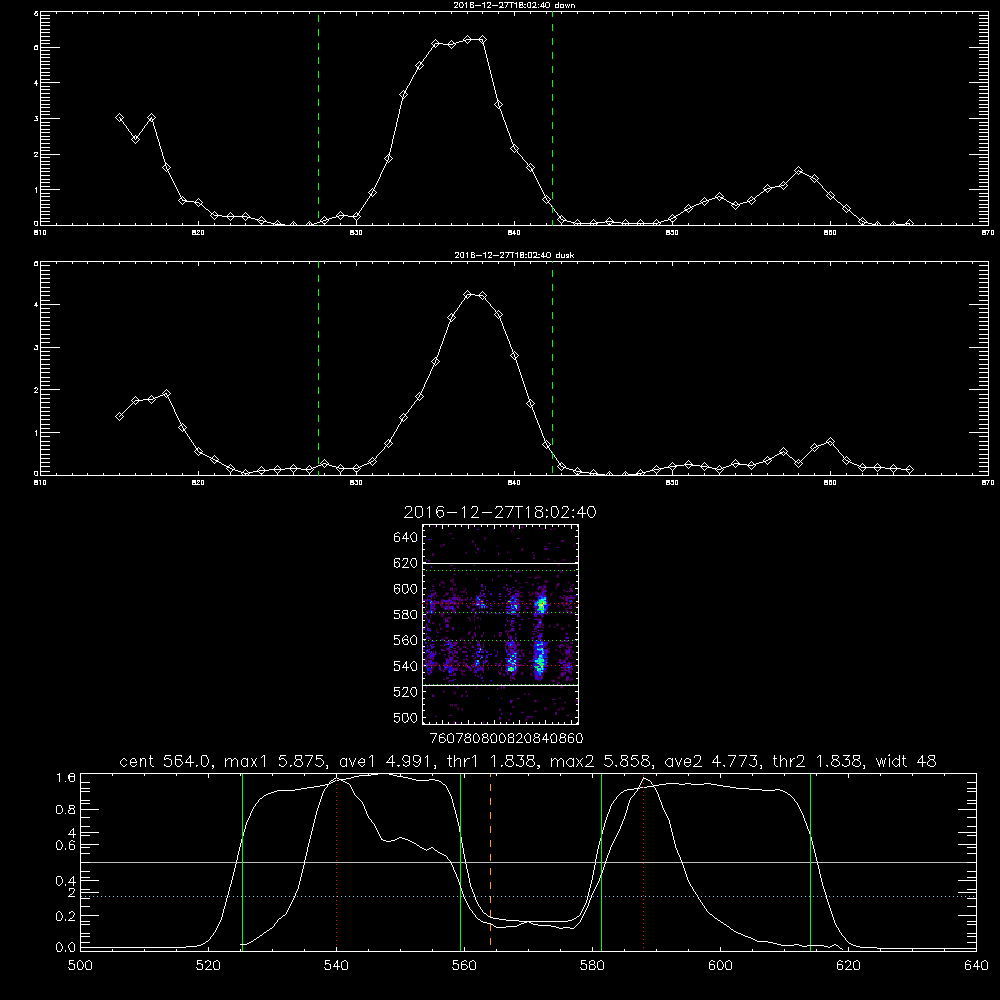Click the "830" x-axis label of dusk plot
The image size is (1000, 1000).
(x=356, y=483)
